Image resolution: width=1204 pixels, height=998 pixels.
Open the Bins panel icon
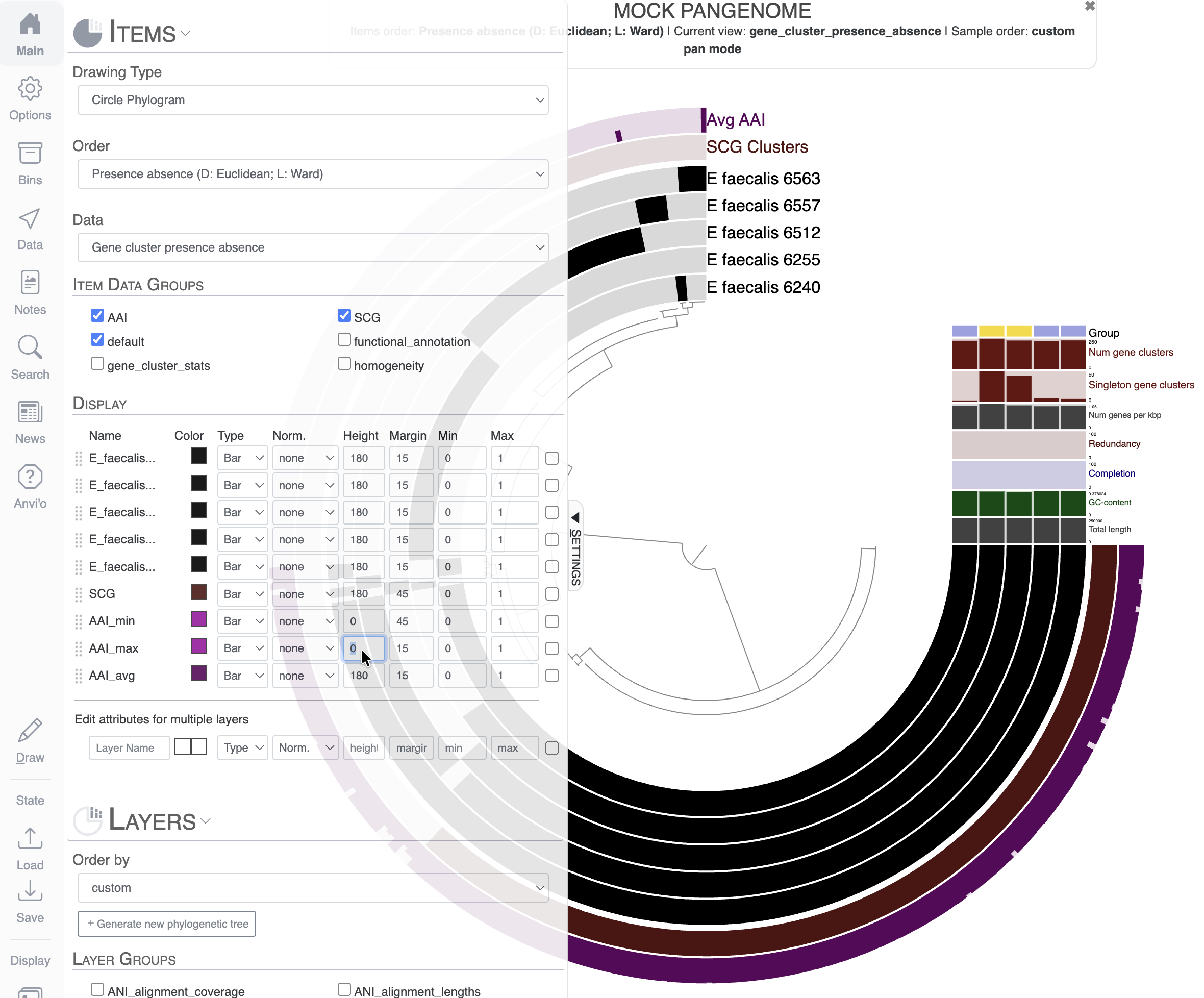point(30,163)
